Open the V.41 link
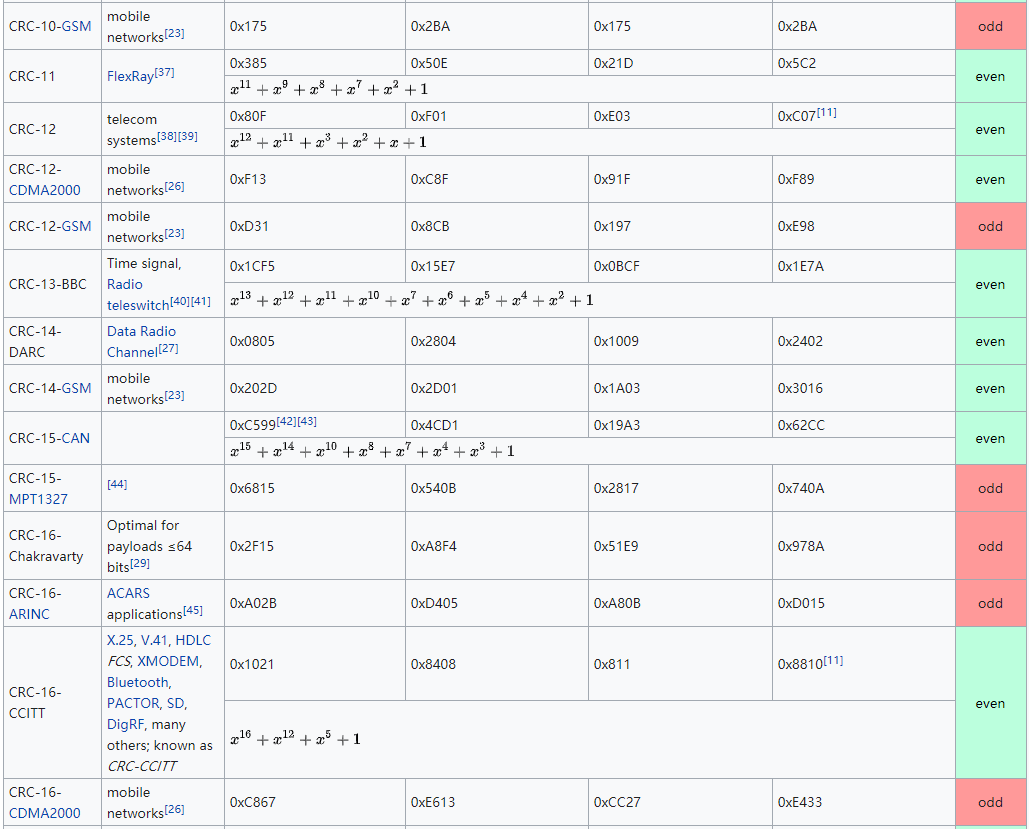 155,640
